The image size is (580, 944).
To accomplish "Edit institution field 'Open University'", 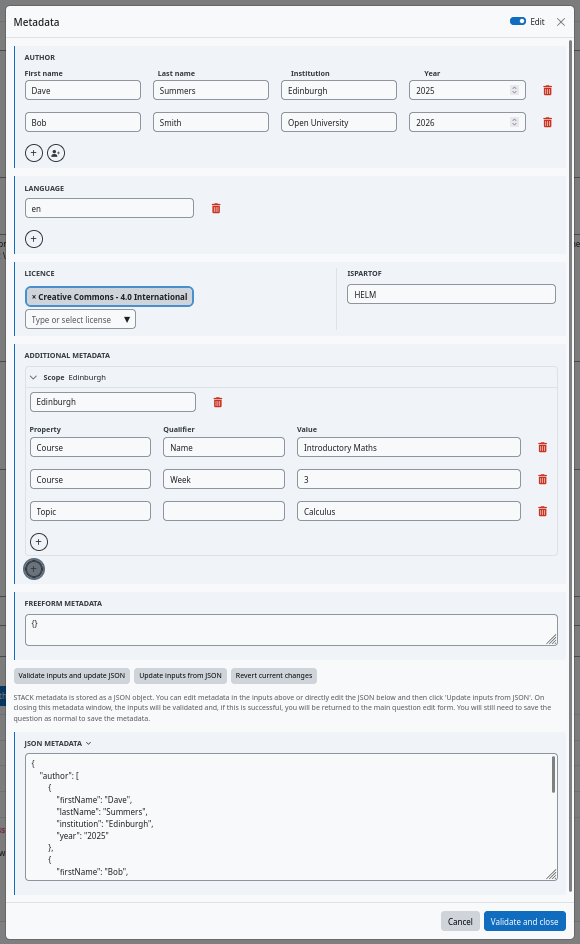I will point(339,122).
